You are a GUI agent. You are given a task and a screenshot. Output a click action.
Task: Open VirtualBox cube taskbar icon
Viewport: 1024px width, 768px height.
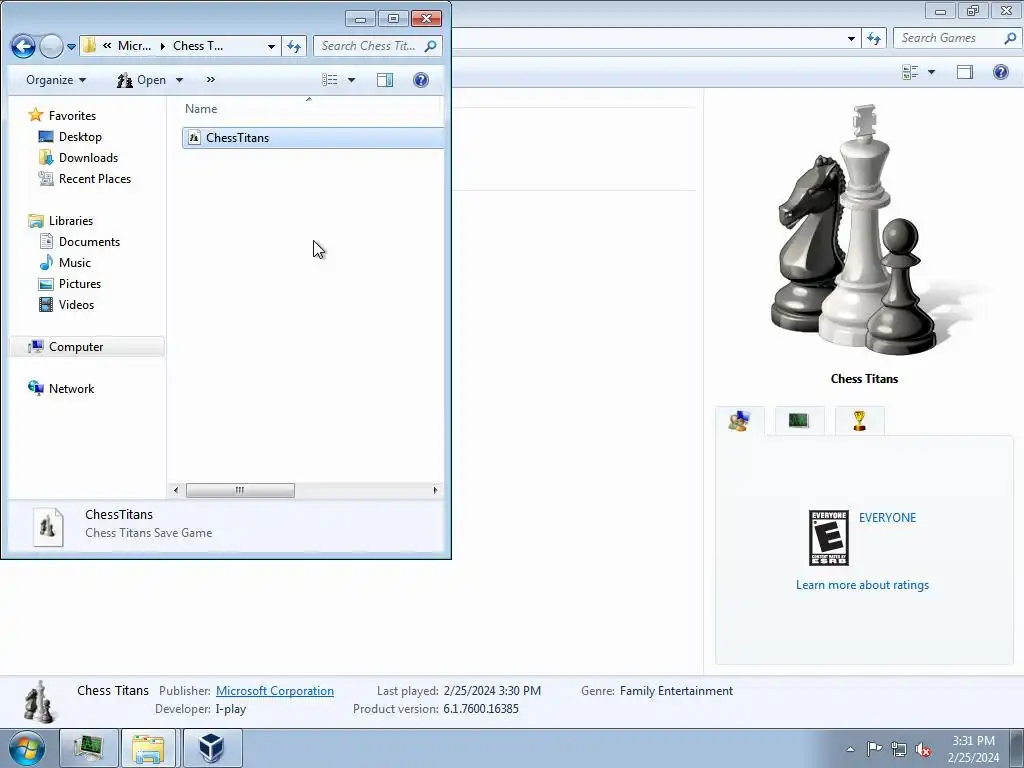pos(212,748)
